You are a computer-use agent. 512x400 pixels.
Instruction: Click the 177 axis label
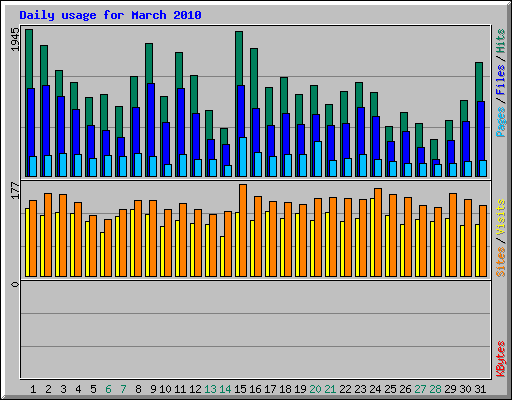point(16,191)
